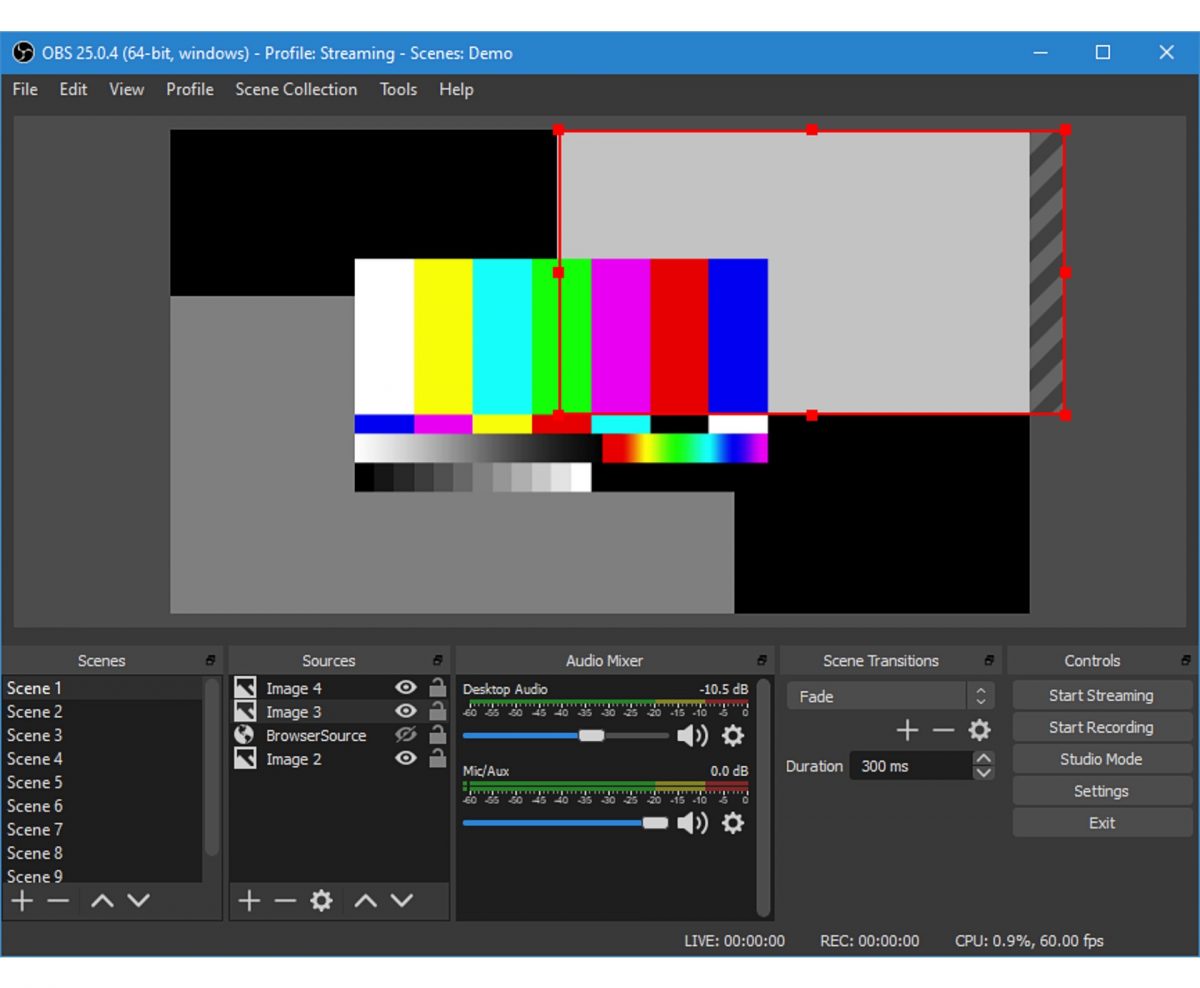This screenshot has width=1200, height=988.
Task: Mute the Desktop Audio speaker icon
Action: [x=692, y=736]
